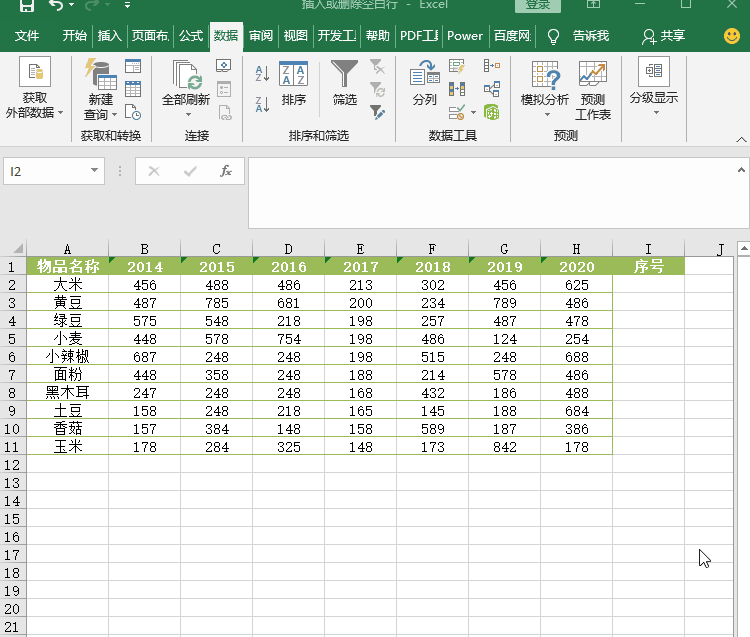Click the Recent Sources icon
The width and height of the screenshot is (750, 637).
point(133,112)
